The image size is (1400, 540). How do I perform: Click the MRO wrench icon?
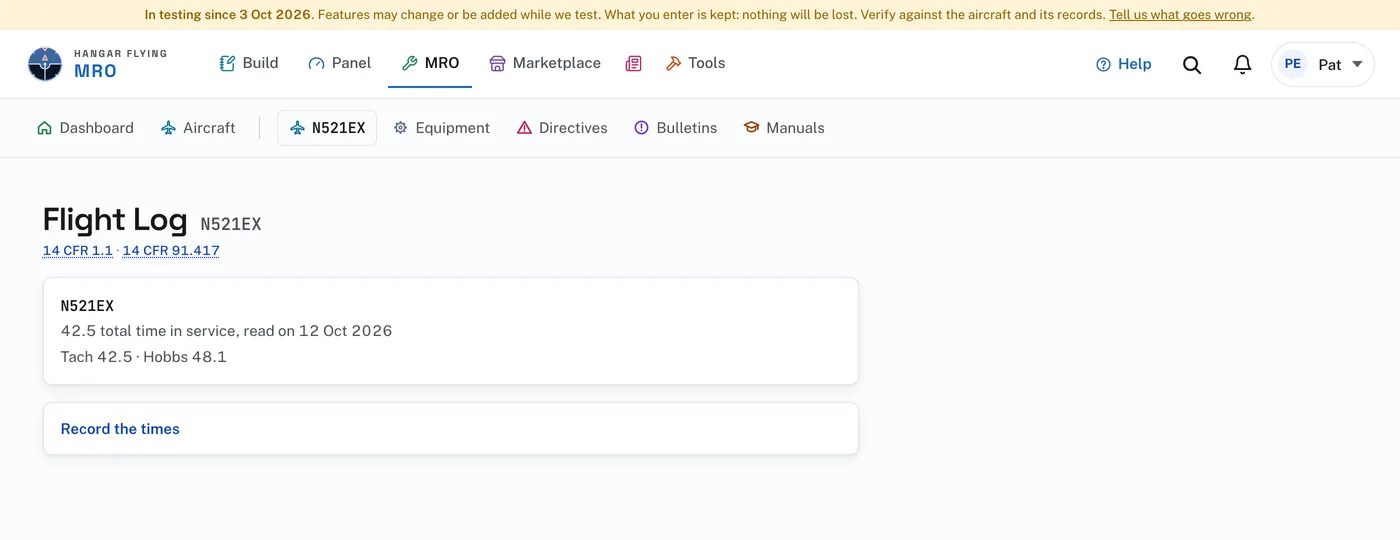click(409, 63)
